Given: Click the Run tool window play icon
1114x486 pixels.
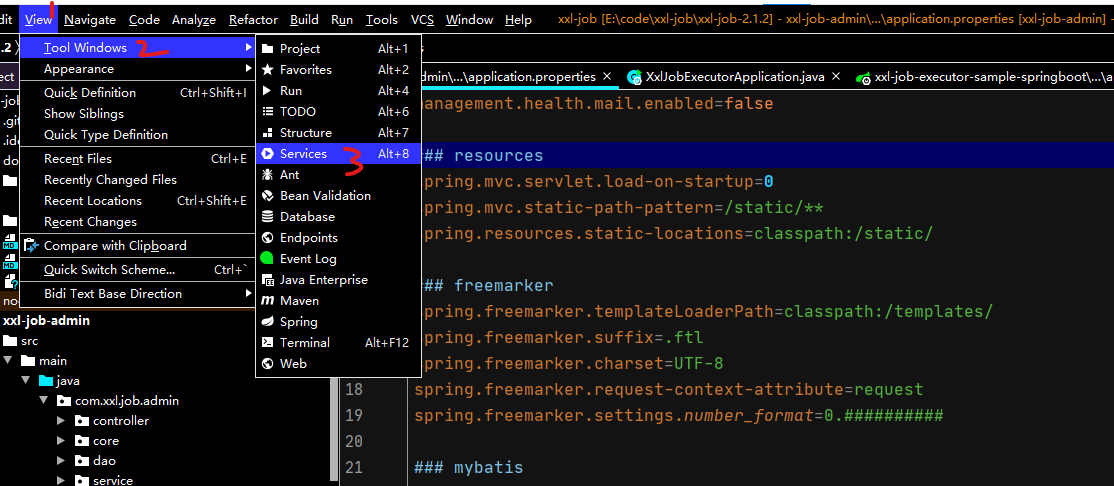Looking at the screenshot, I should tap(267, 91).
